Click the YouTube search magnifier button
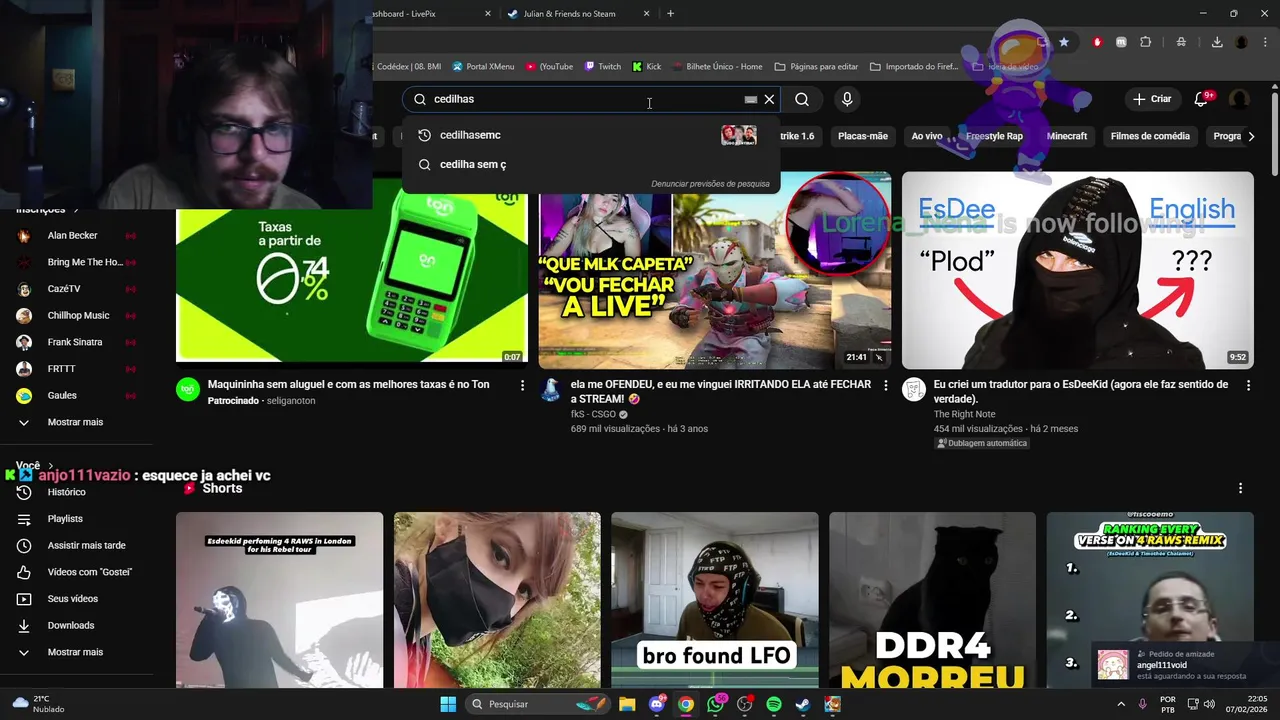 (802, 99)
